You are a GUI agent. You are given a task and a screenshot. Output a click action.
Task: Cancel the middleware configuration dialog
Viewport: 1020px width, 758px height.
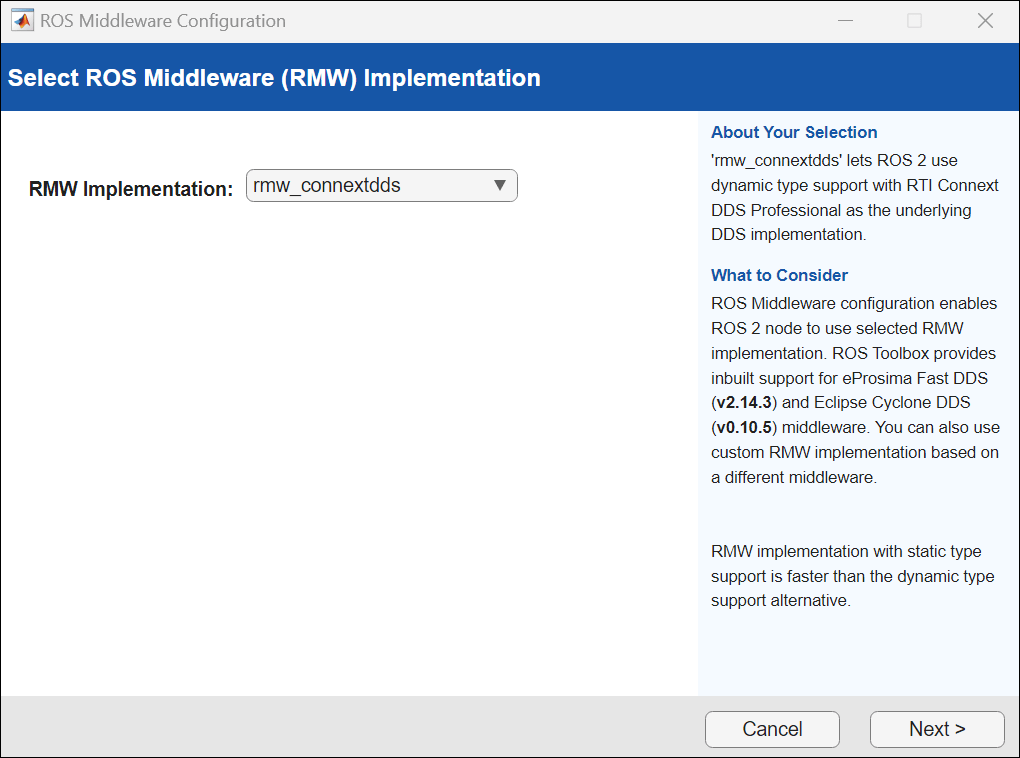(x=772, y=729)
